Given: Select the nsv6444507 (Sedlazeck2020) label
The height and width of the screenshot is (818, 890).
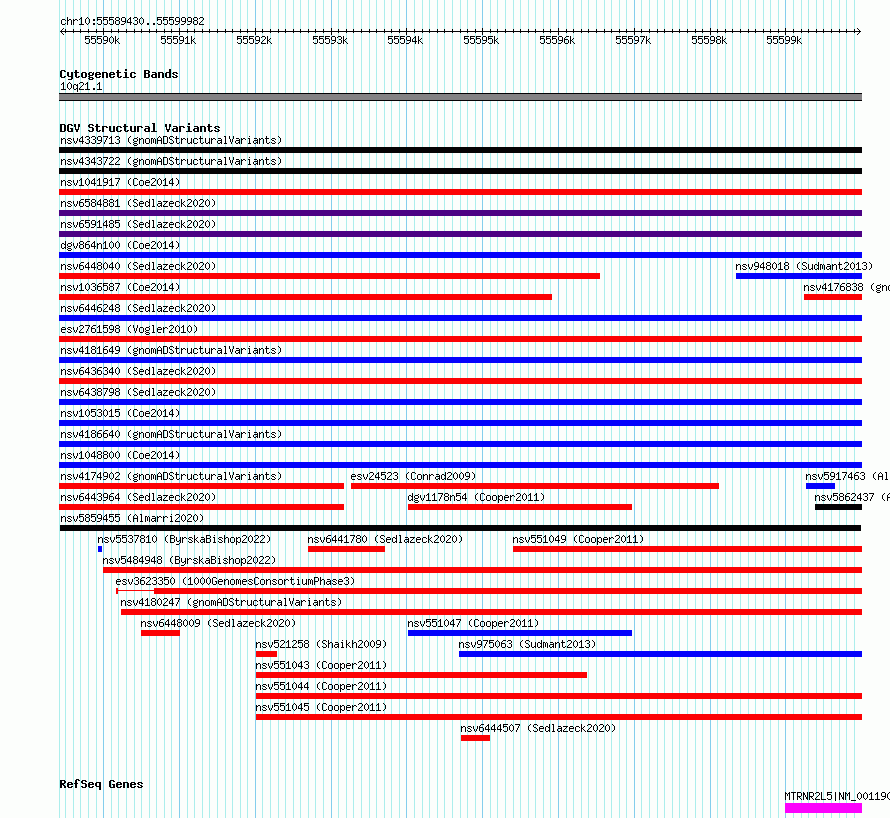Looking at the screenshot, I should click(538, 728).
